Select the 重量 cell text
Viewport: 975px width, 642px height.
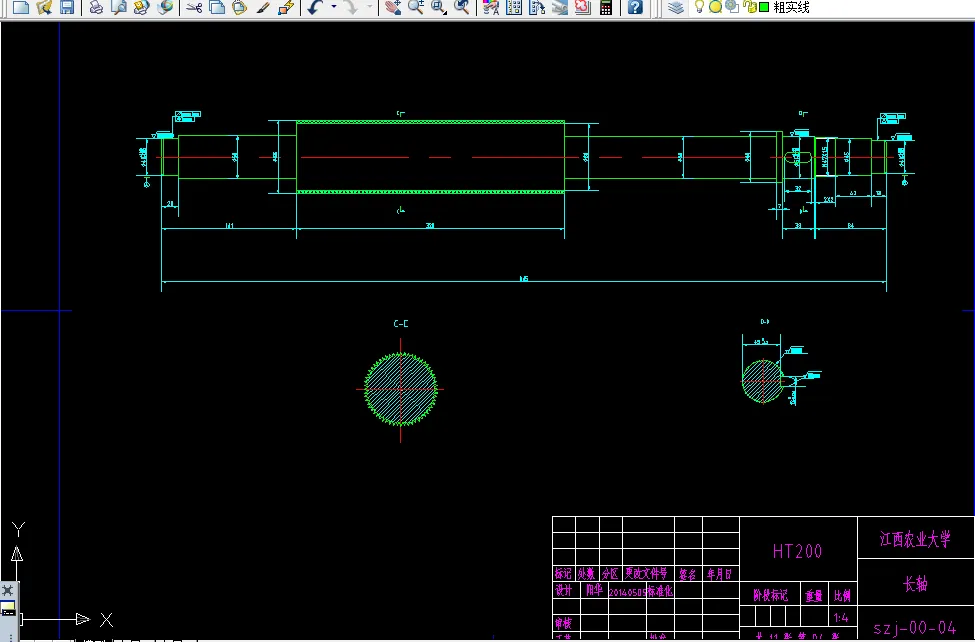[815, 596]
